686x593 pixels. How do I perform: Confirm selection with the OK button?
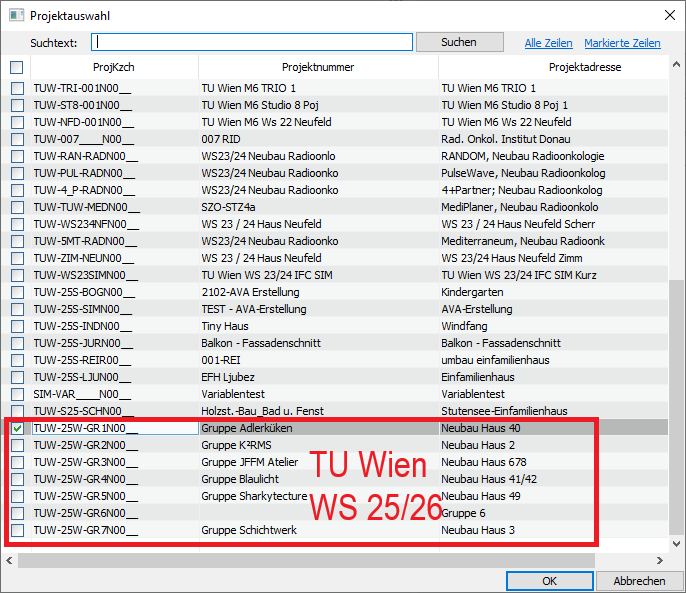(549, 581)
